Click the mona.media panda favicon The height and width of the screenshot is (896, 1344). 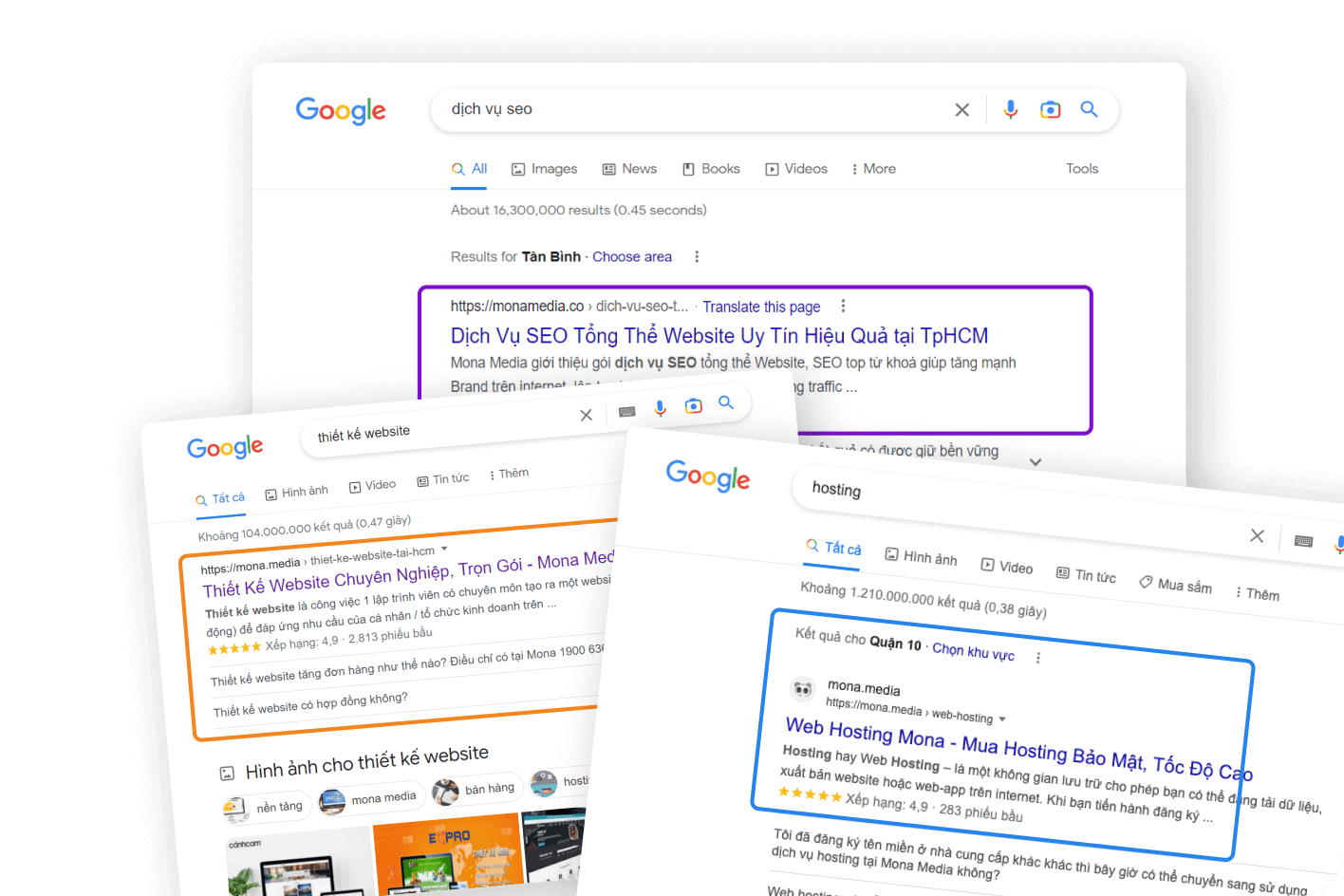point(803,688)
